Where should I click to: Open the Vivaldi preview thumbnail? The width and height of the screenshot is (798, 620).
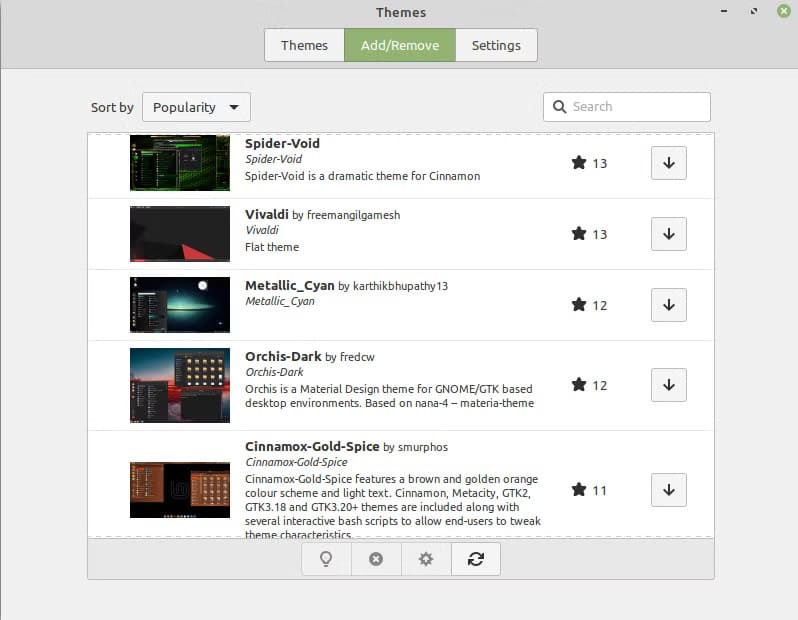[180, 234]
